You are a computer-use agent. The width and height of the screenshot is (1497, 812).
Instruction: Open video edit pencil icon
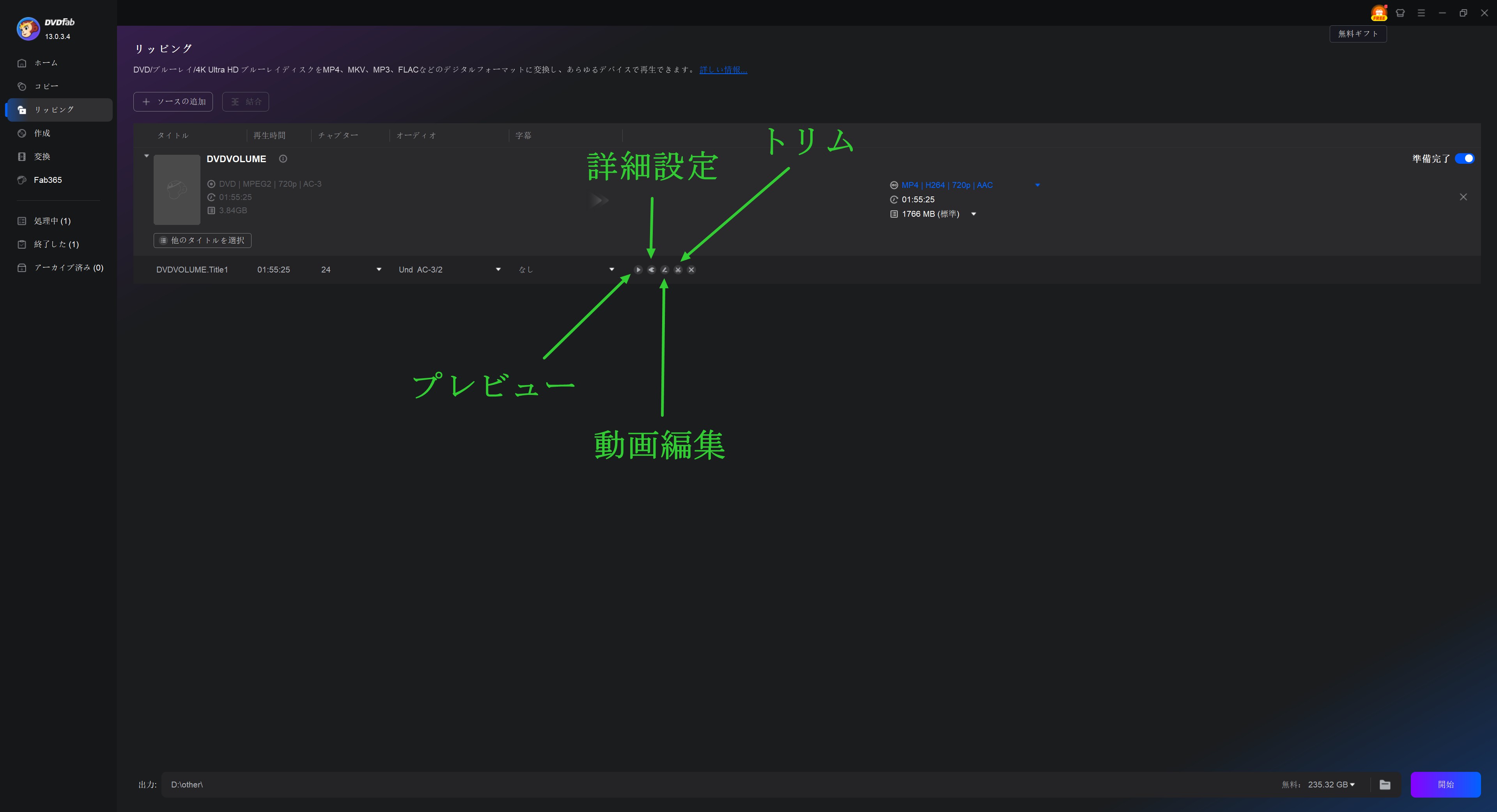tap(665, 269)
